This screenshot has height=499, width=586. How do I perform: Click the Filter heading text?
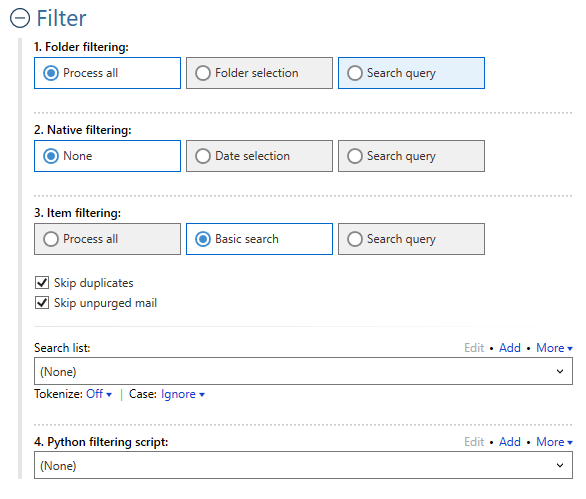pyautogui.click(x=61, y=18)
